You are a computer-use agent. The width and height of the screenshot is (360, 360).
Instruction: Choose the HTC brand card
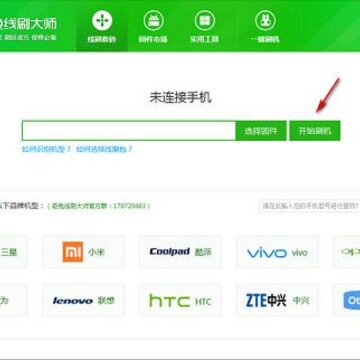coord(180,300)
